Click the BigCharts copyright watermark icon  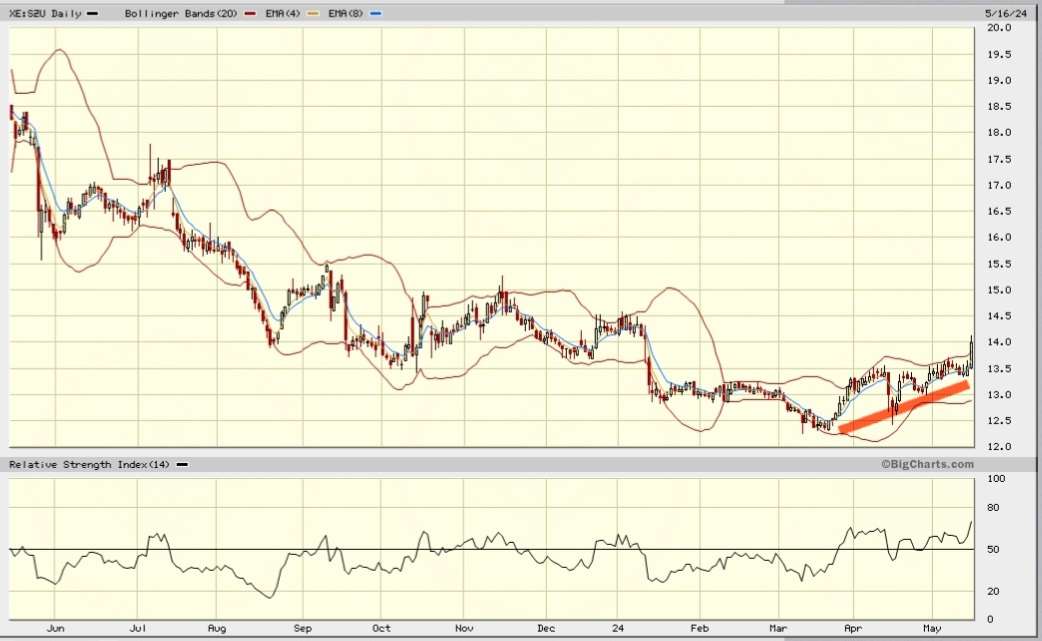point(884,464)
